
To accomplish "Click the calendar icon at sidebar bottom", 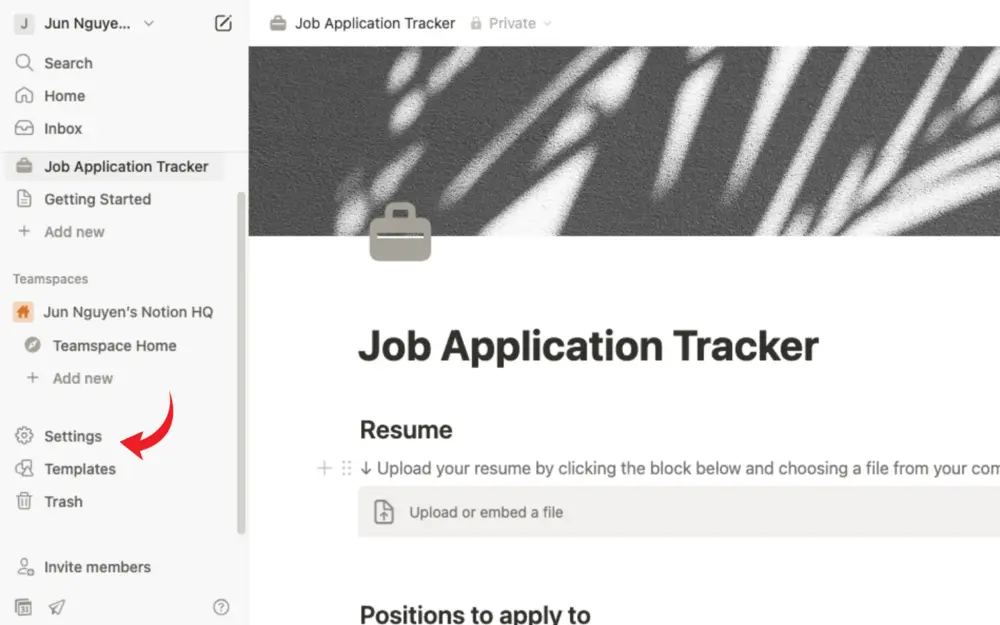I will (23, 607).
